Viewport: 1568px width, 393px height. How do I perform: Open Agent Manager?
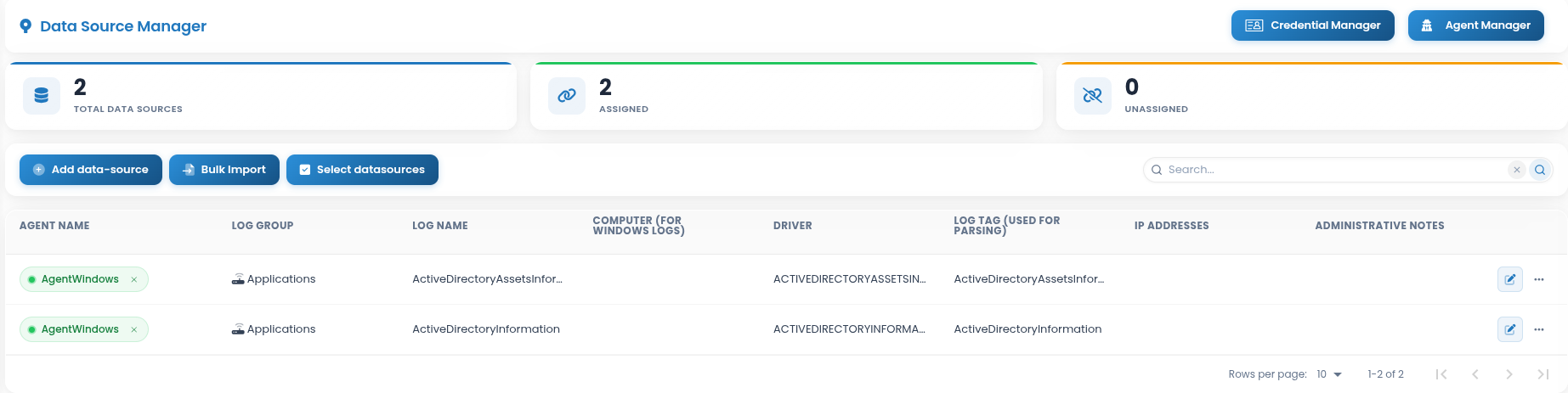(1475, 25)
